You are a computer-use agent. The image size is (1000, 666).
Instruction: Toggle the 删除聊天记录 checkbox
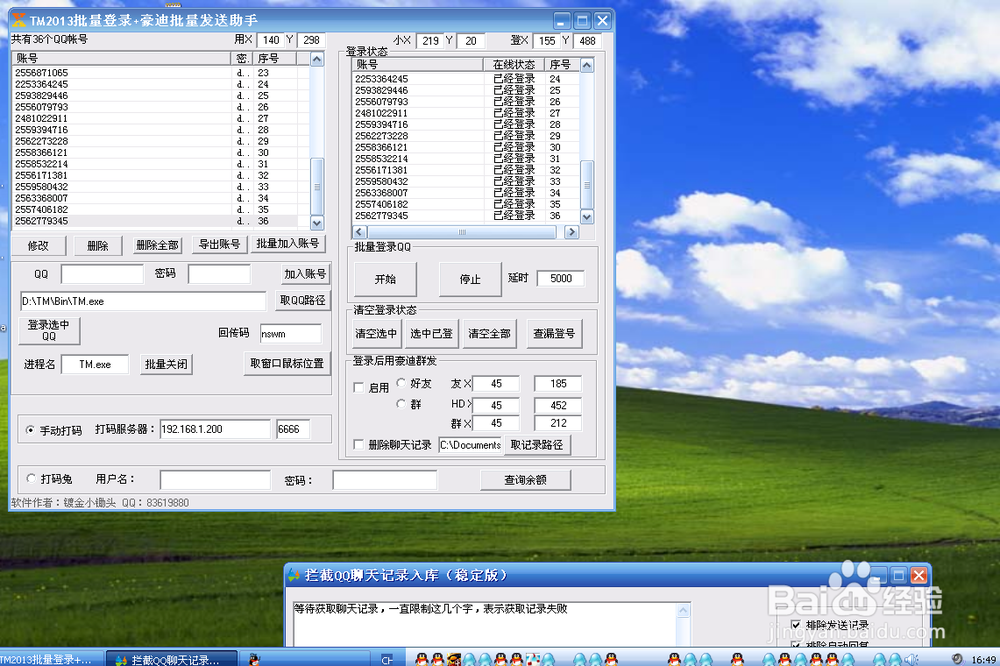[358, 445]
